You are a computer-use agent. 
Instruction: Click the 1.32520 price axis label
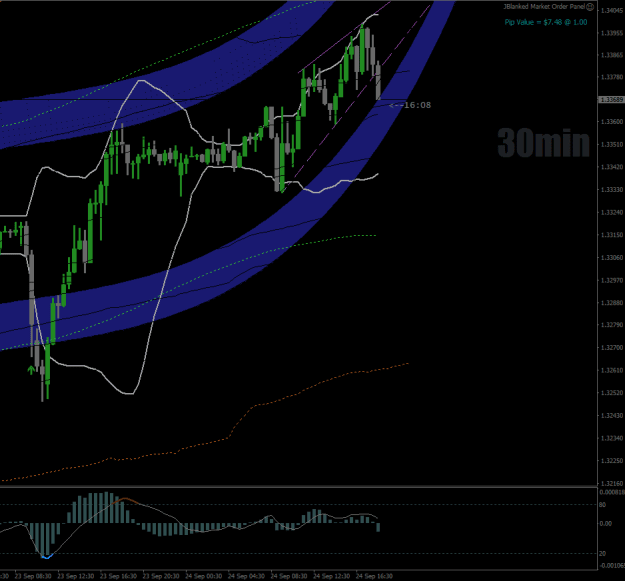(x=613, y=393)
